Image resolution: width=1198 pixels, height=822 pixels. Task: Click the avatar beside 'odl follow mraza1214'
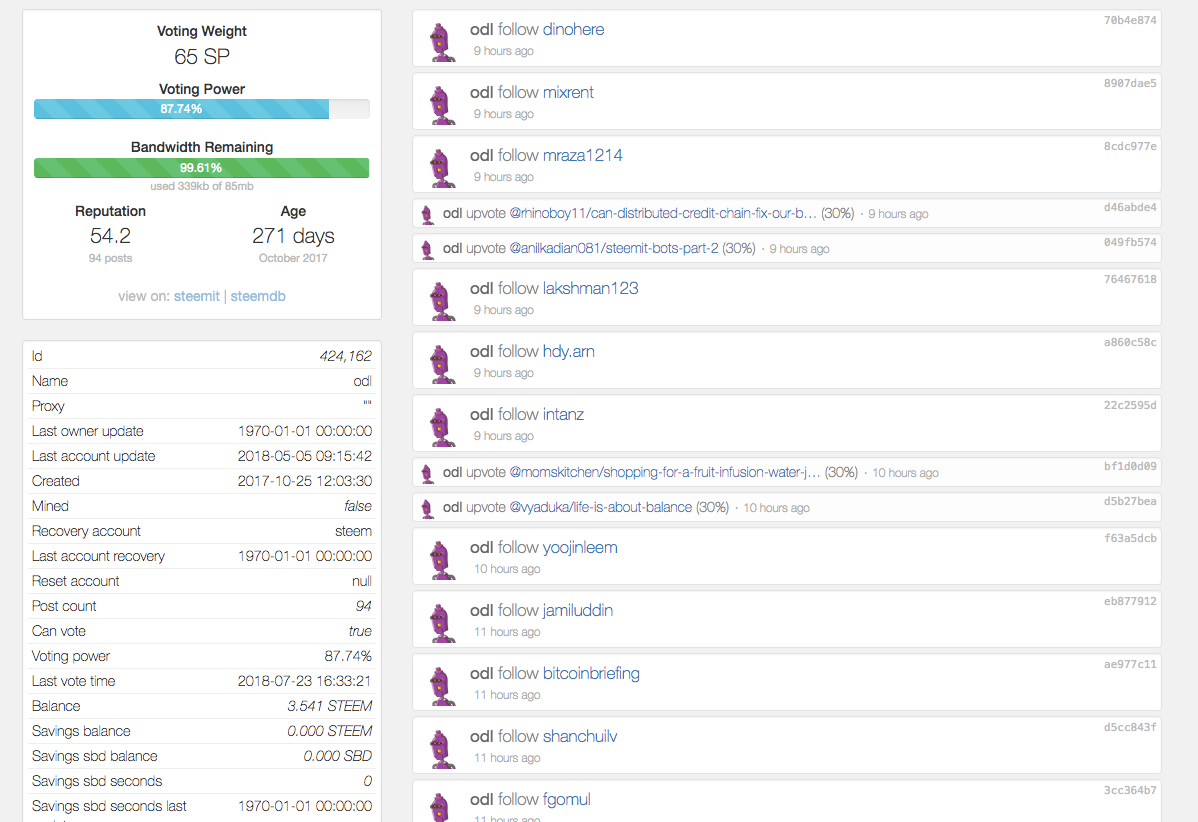click(x=442, y=167)
